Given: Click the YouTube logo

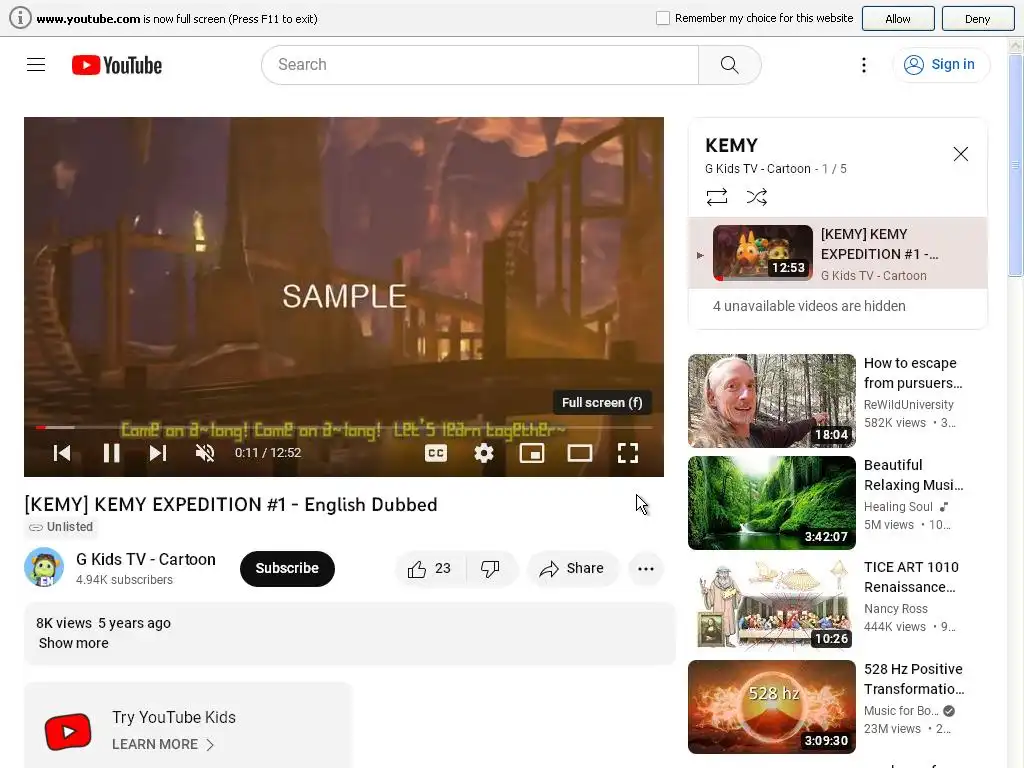Looking at the screenshot, I should 117,65.
